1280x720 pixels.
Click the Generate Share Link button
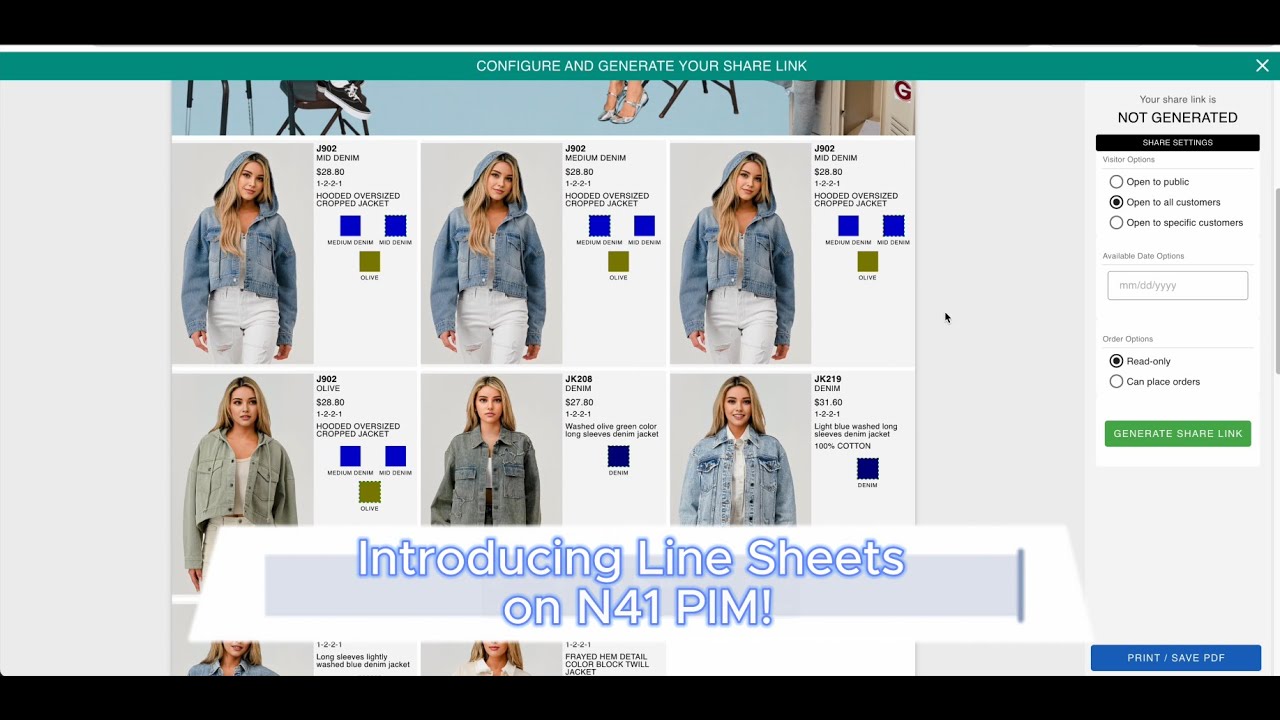coord(1177,434)
